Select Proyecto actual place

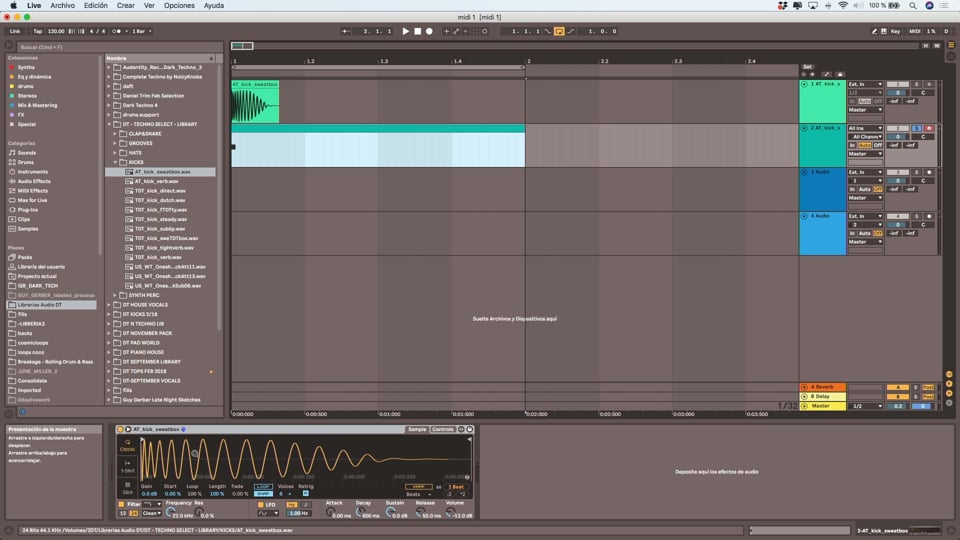point(37,276)
